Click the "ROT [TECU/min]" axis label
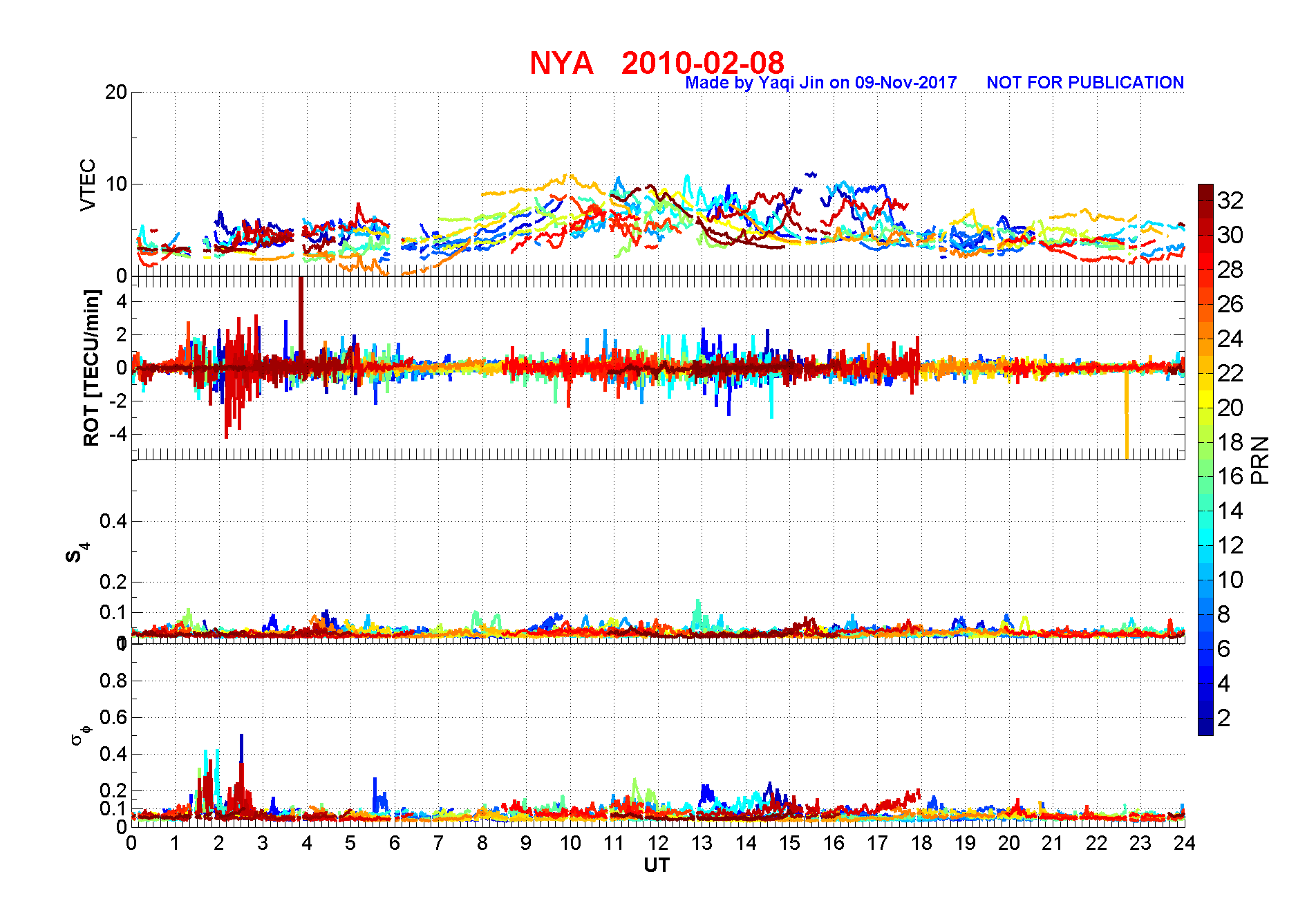The width and height of the screenshot is (1316, 919). point(91,368)
